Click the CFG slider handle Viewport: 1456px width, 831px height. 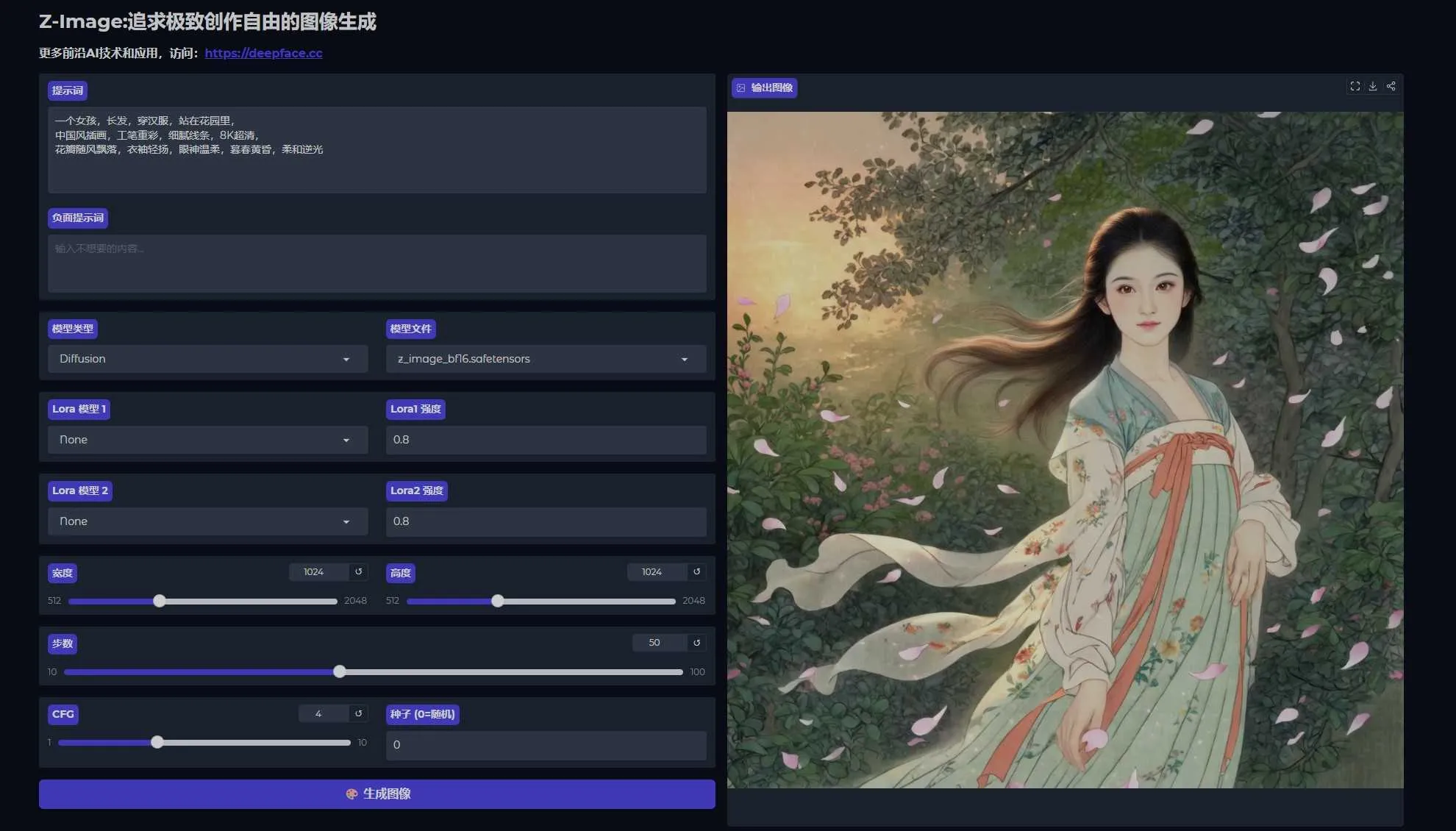[x=157, y=742]
